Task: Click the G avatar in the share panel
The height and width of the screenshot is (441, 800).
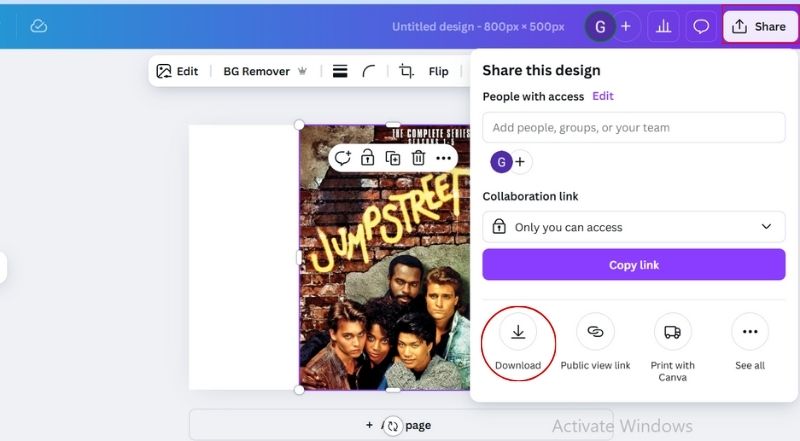Action: point(502,162)
